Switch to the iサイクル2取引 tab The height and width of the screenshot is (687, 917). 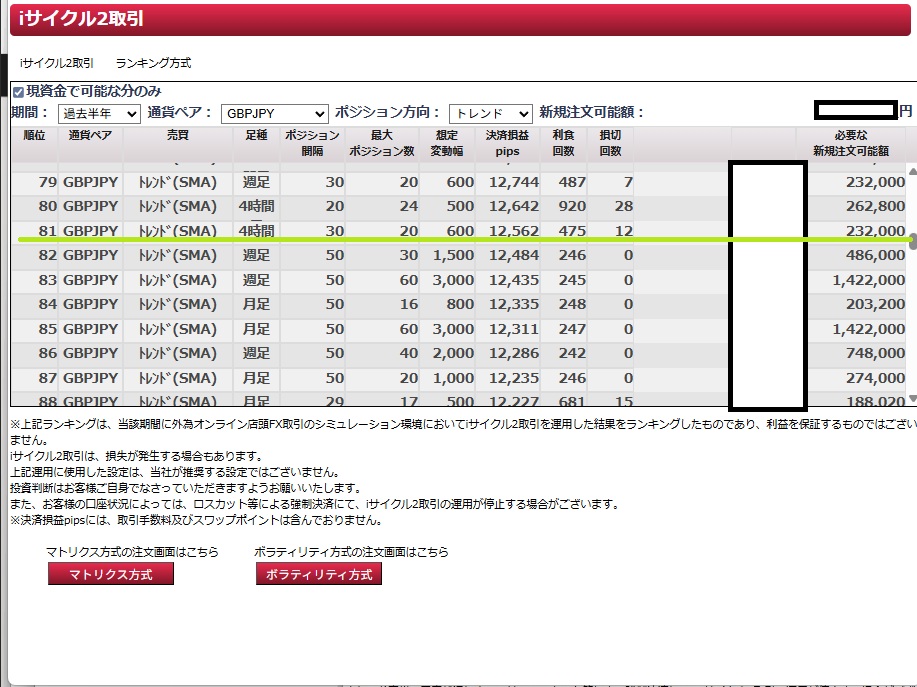(x=56, y=63)
